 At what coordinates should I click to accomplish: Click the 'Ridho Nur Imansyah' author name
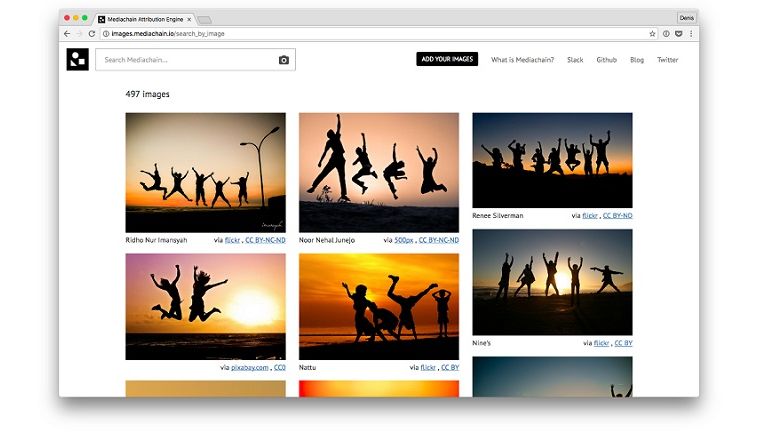point(156,240)
